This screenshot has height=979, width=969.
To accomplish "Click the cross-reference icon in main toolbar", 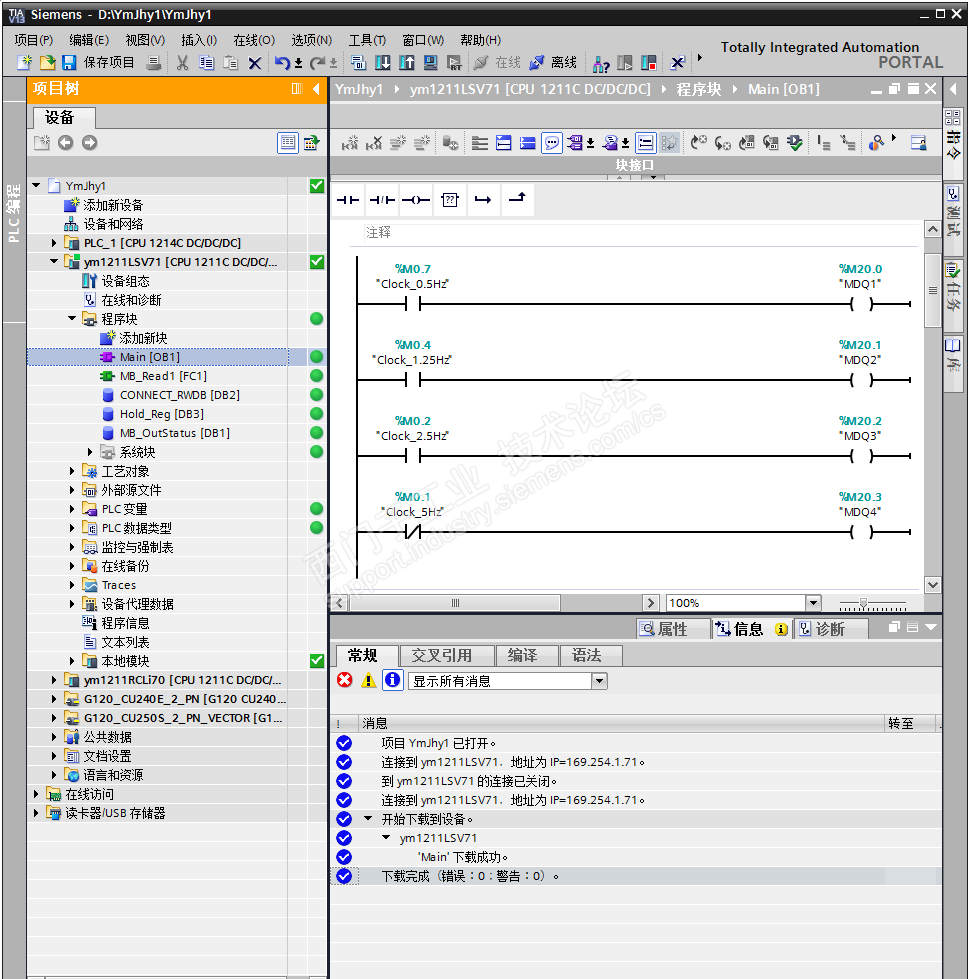I will click(x=677, y=62).
